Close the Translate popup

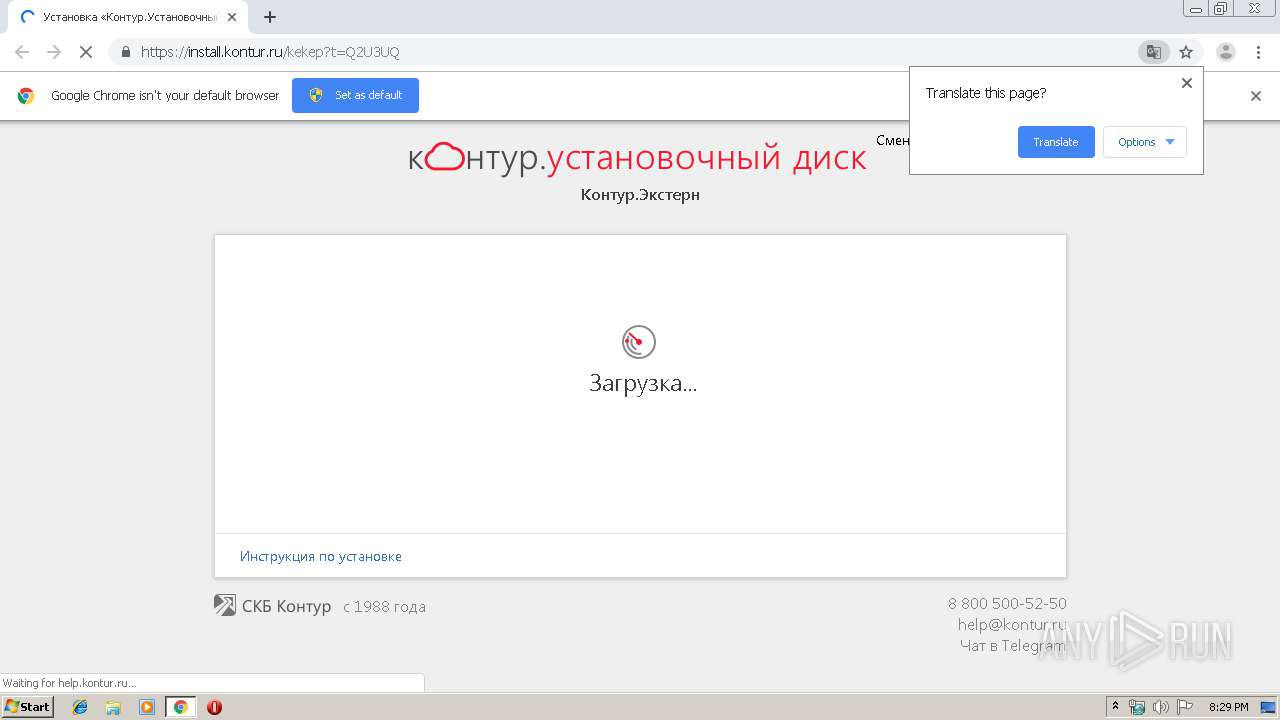click(1187, 83)
